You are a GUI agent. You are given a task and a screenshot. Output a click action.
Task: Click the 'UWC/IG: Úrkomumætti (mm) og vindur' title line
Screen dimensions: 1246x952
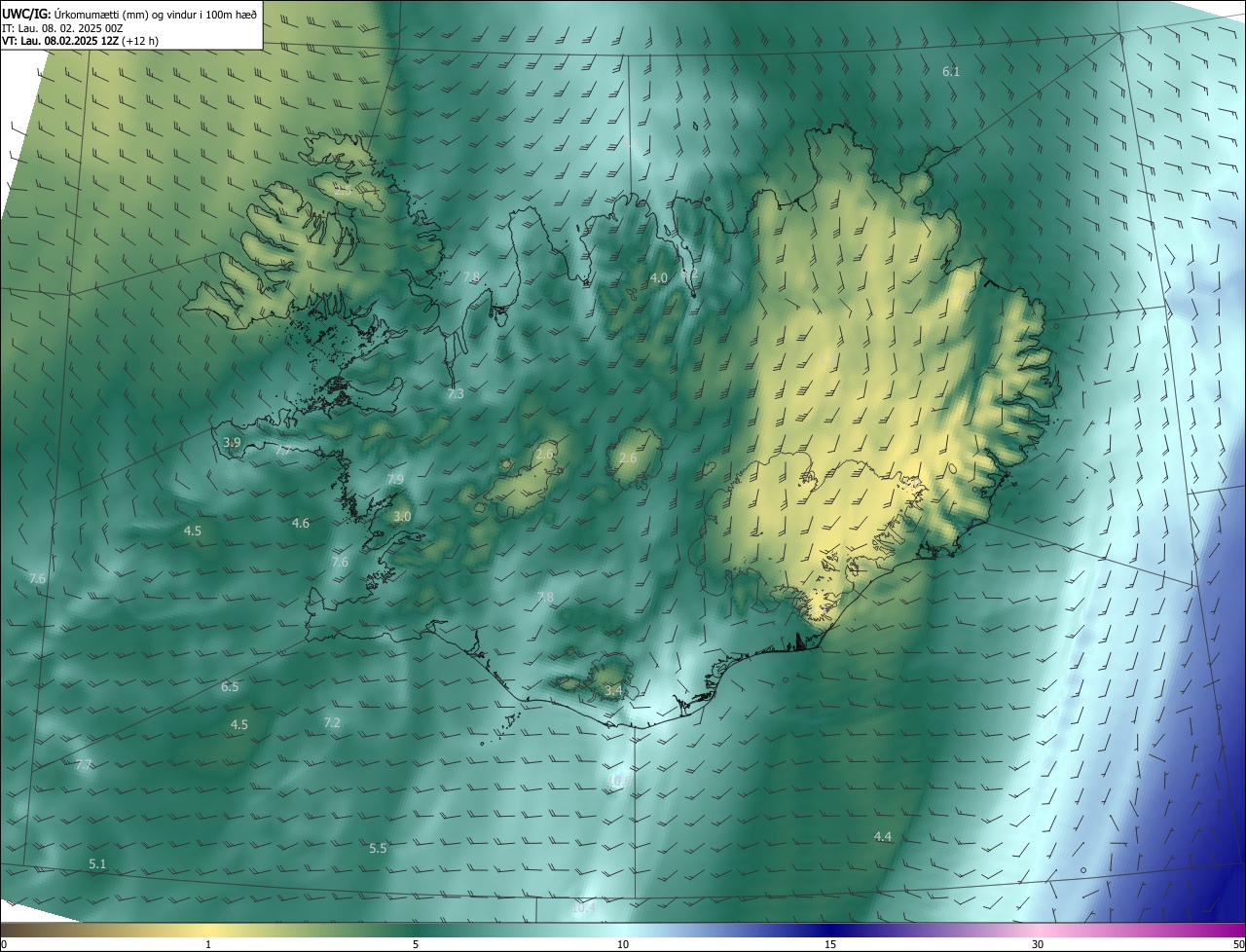click(x=129, y=14)
